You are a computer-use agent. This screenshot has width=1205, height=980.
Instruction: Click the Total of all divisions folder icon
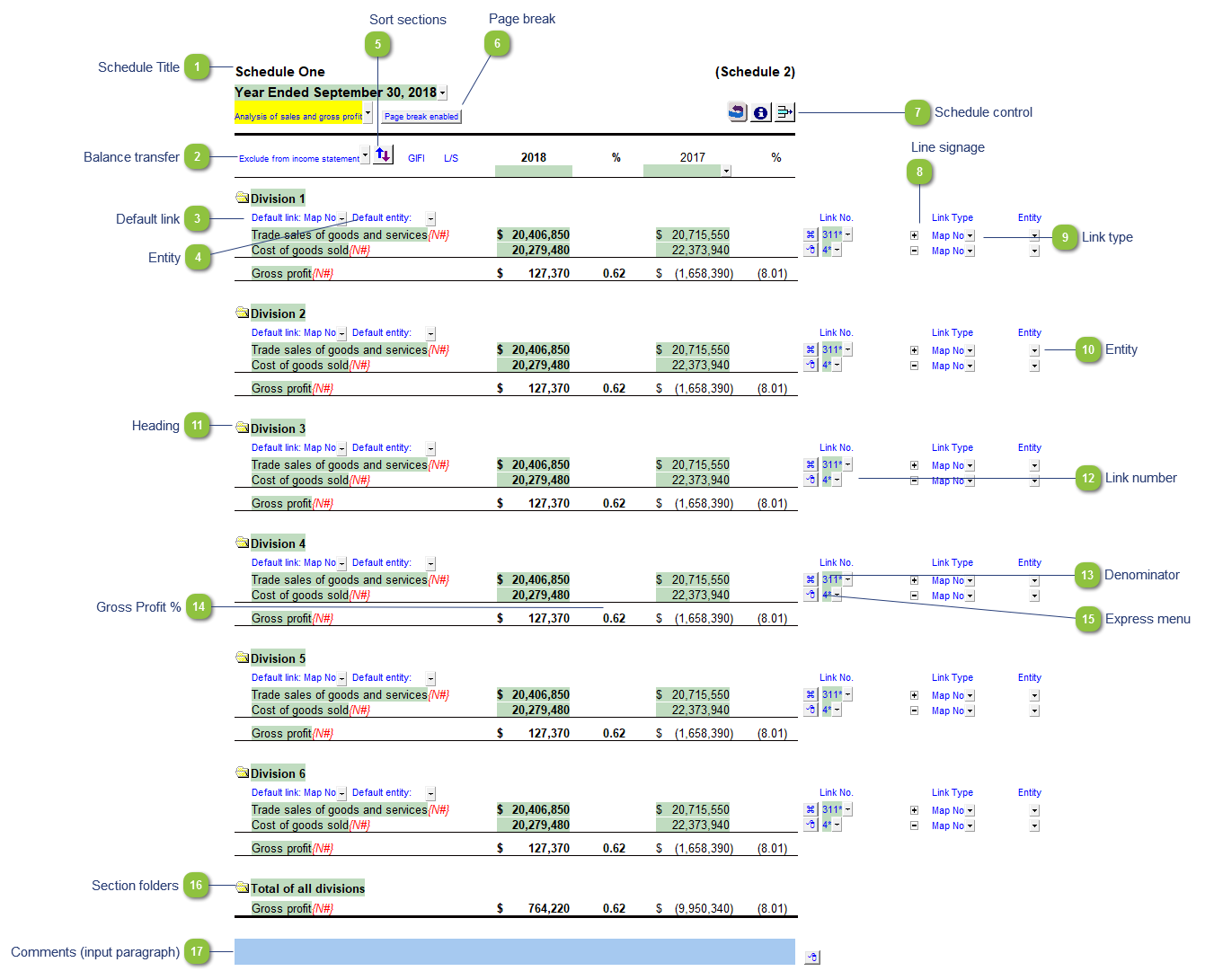click(x=242, y=887)
